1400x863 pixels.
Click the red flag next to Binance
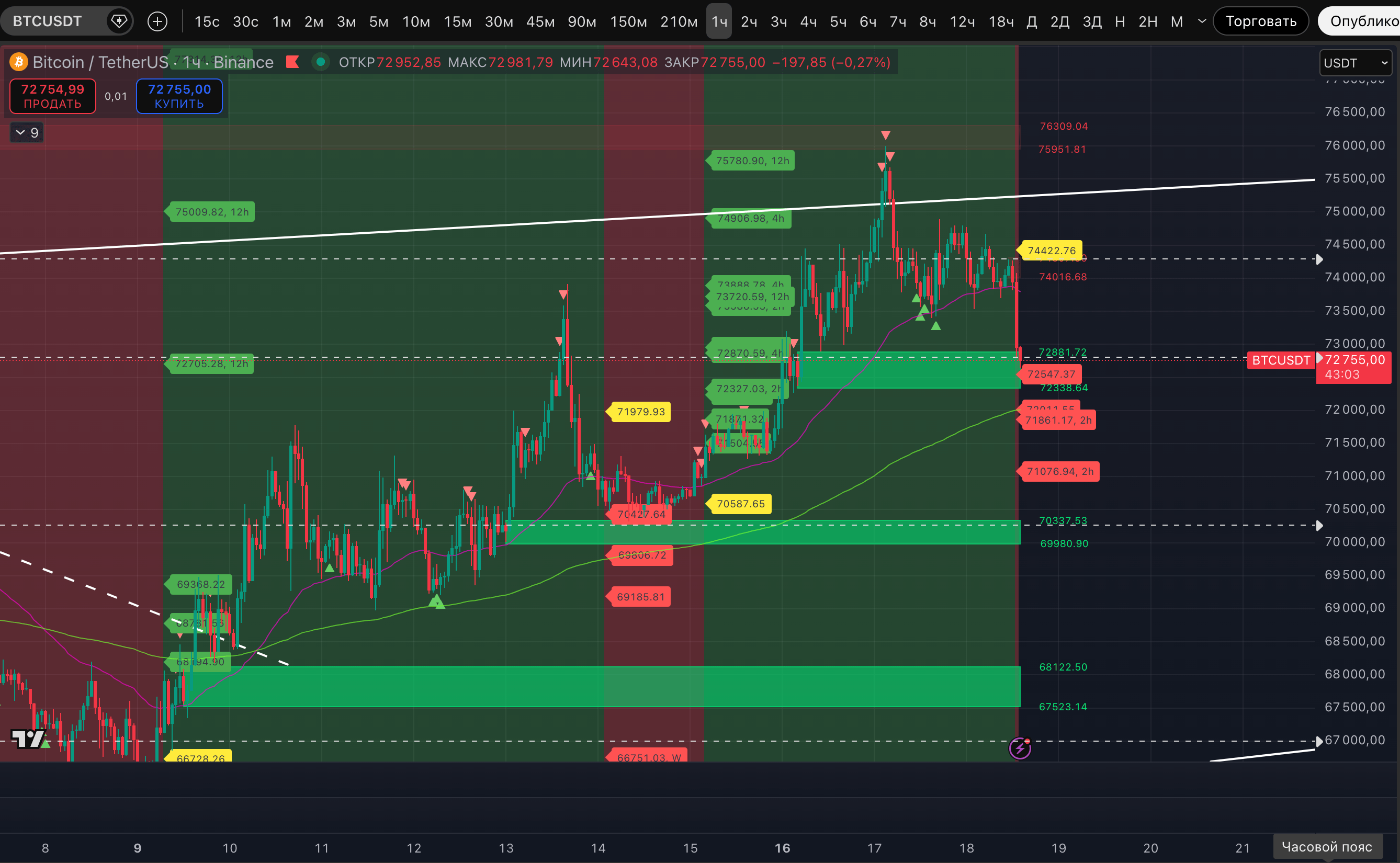[293, 62]
